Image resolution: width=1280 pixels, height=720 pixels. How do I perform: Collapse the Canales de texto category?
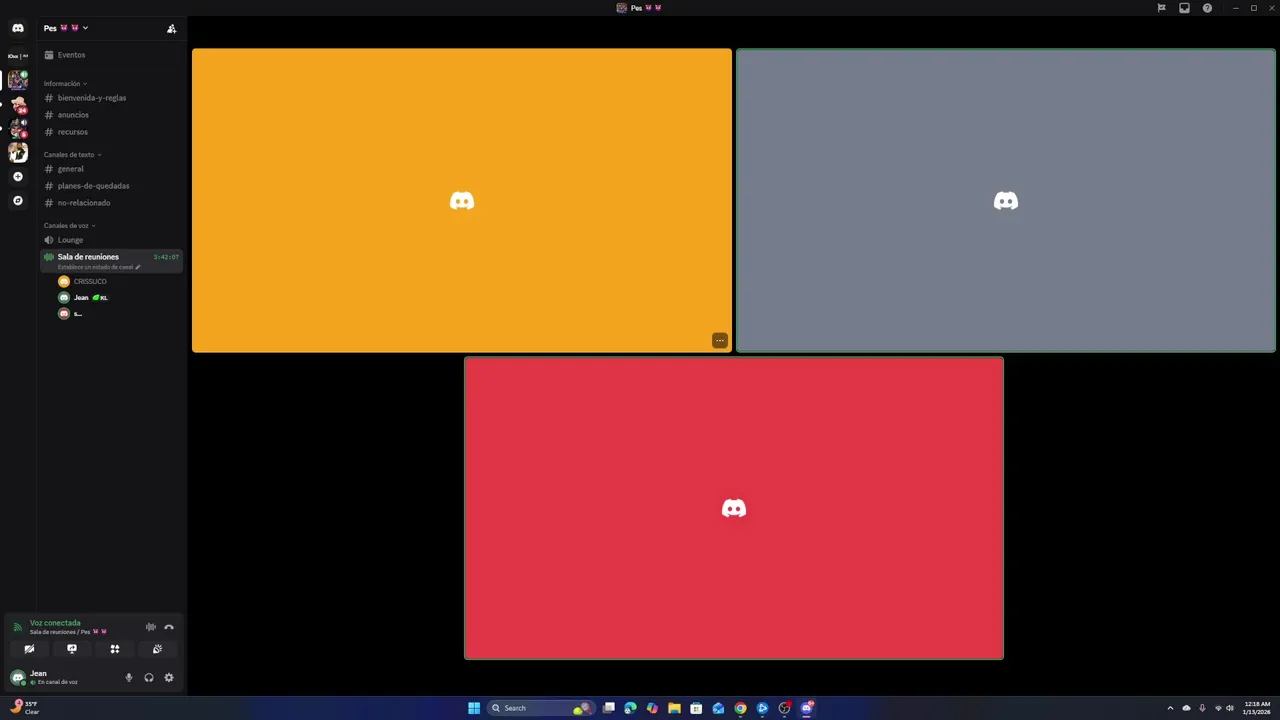(72, 155)
